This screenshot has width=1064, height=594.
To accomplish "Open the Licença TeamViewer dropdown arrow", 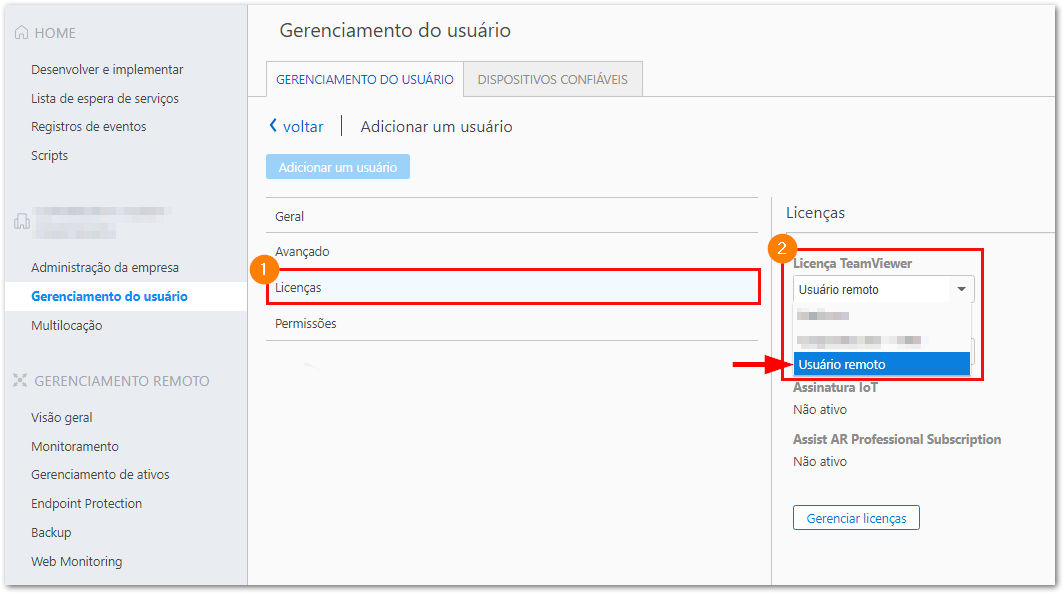I will point(962,289).
